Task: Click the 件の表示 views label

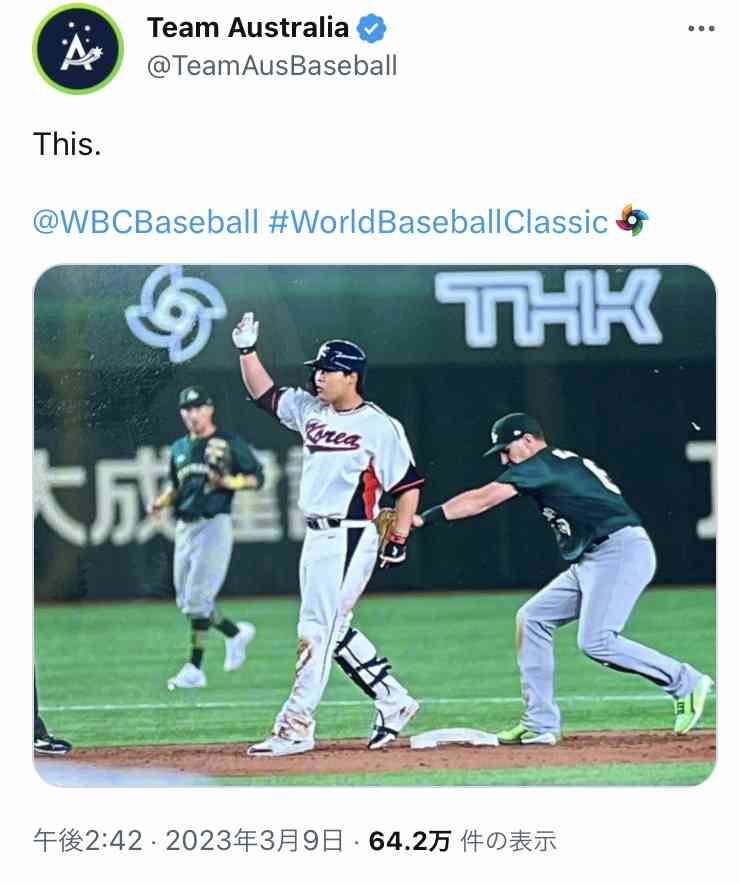Action: 507,842
